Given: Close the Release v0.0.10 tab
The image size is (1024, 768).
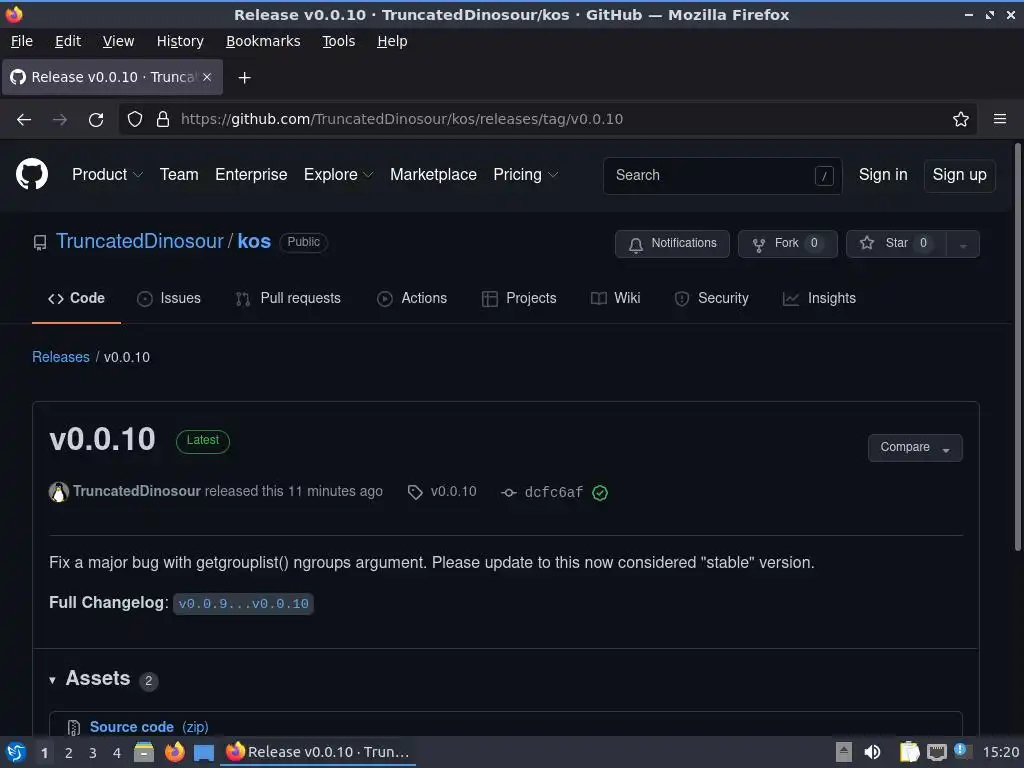Looking at the screenshot, I should pyautogui.click(x=207, y=77).
